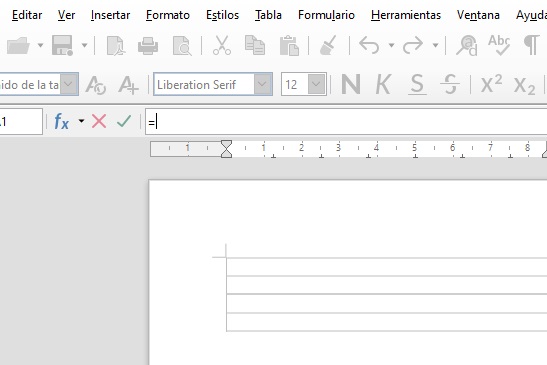
Task: Open Find and Replace icon
Action: tap(467, 45)
